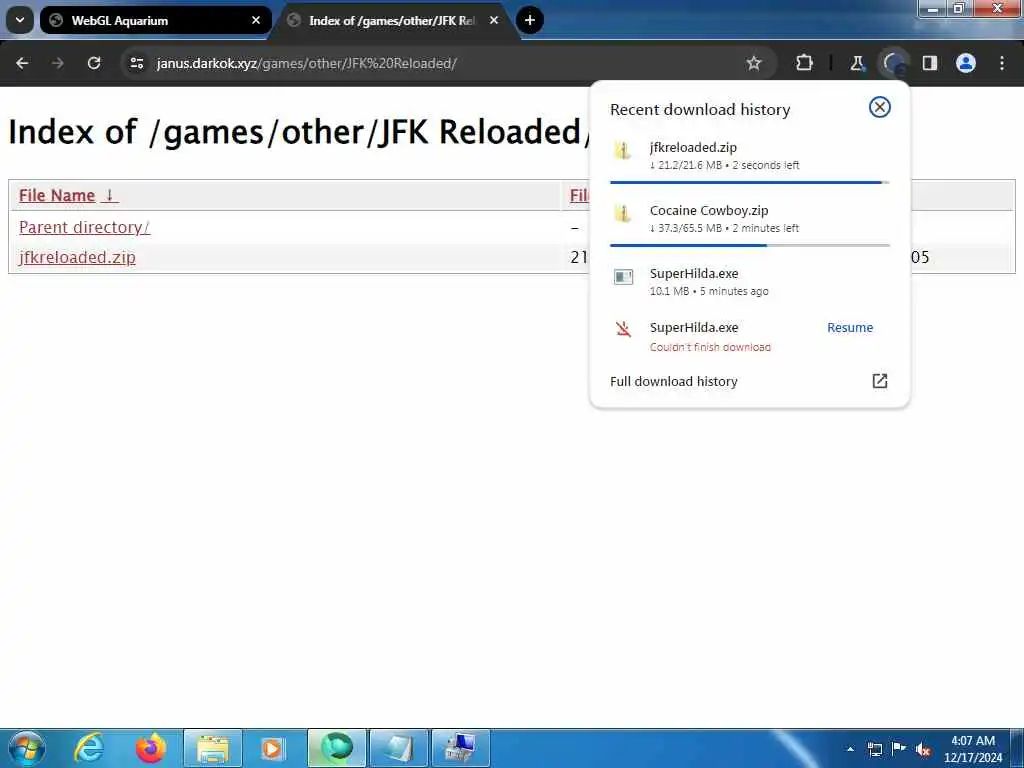Open the clock showing 4:07 AM
The image size is (1024, 768).
coord(972,749)
